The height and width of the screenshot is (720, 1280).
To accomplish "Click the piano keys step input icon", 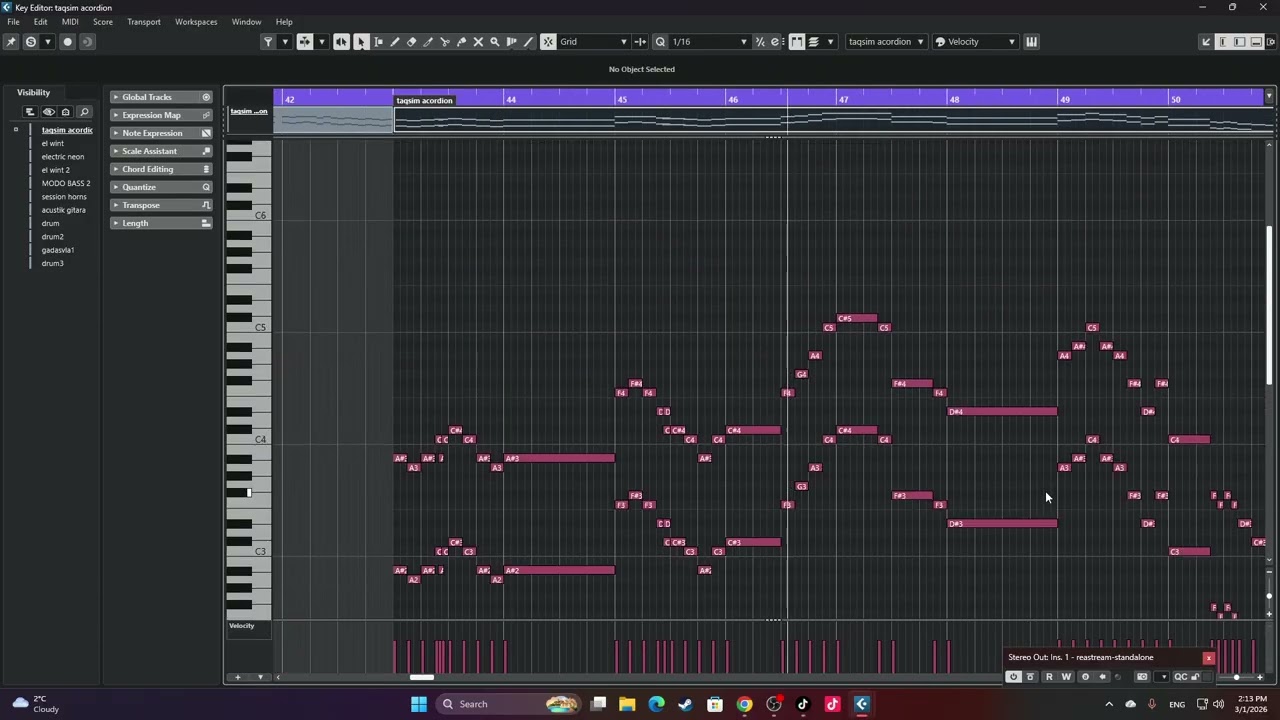I will click(1031, 42).
